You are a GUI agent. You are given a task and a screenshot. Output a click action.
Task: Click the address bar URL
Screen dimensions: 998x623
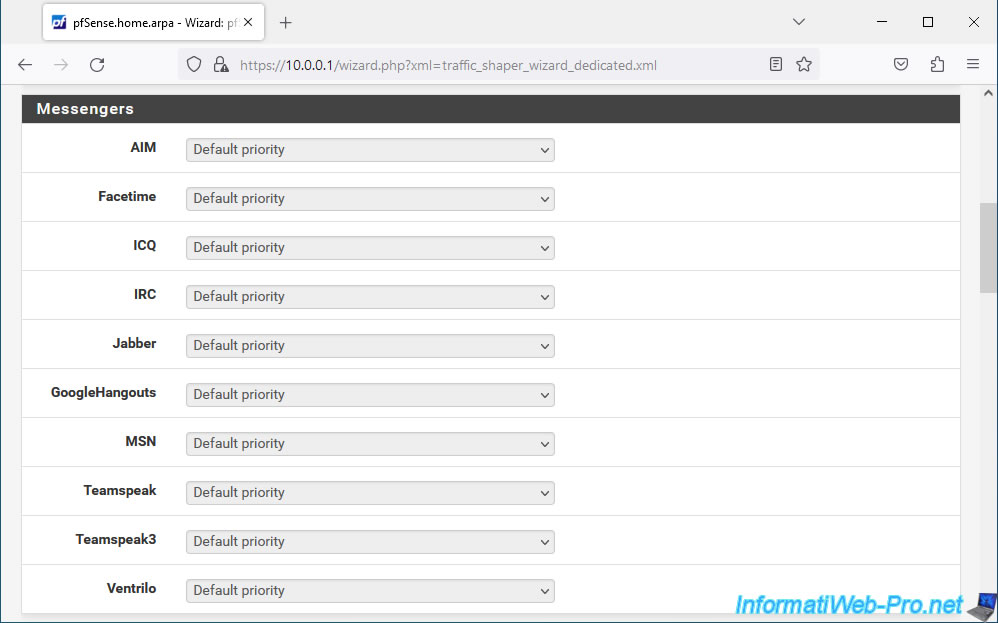(448, 65)
